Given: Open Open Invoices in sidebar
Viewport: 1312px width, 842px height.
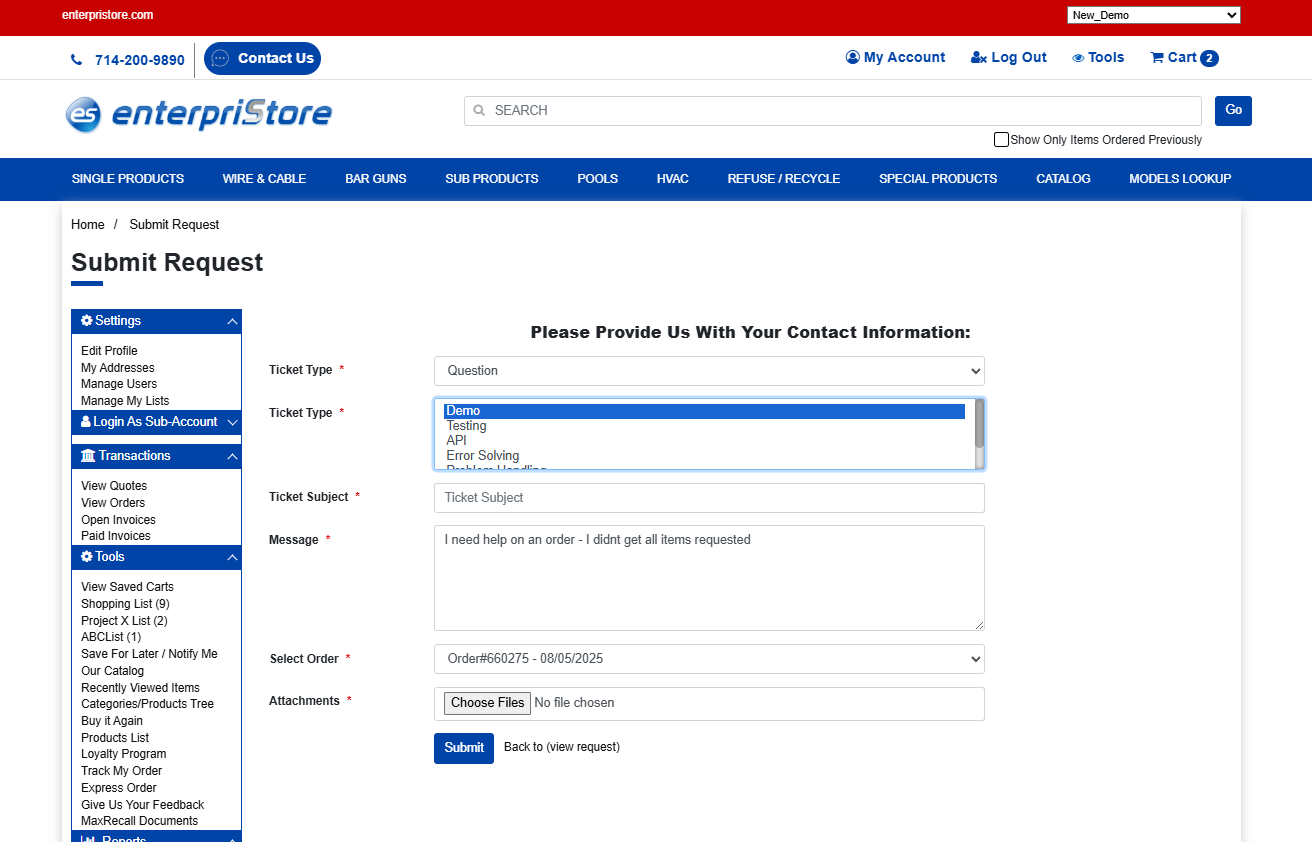Looking at the screenshot, I should click(x=118, y=520).
